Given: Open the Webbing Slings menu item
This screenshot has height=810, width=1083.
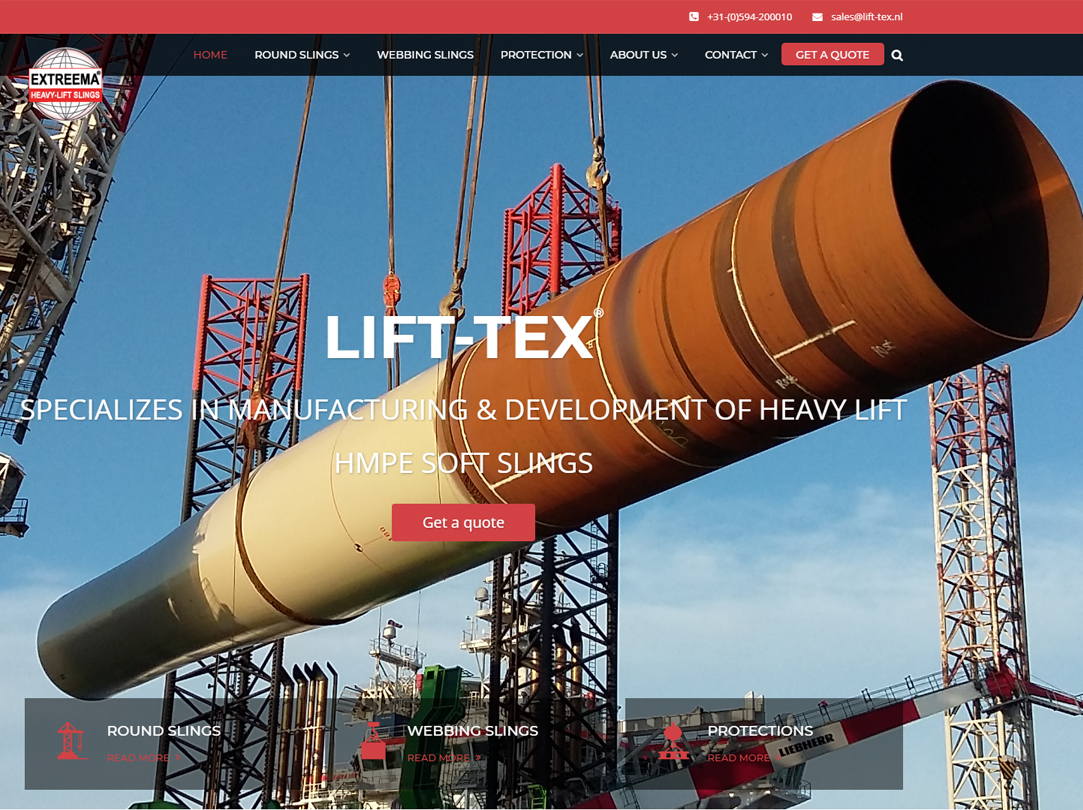Looking at the screenshot, I should click(425, 55).
